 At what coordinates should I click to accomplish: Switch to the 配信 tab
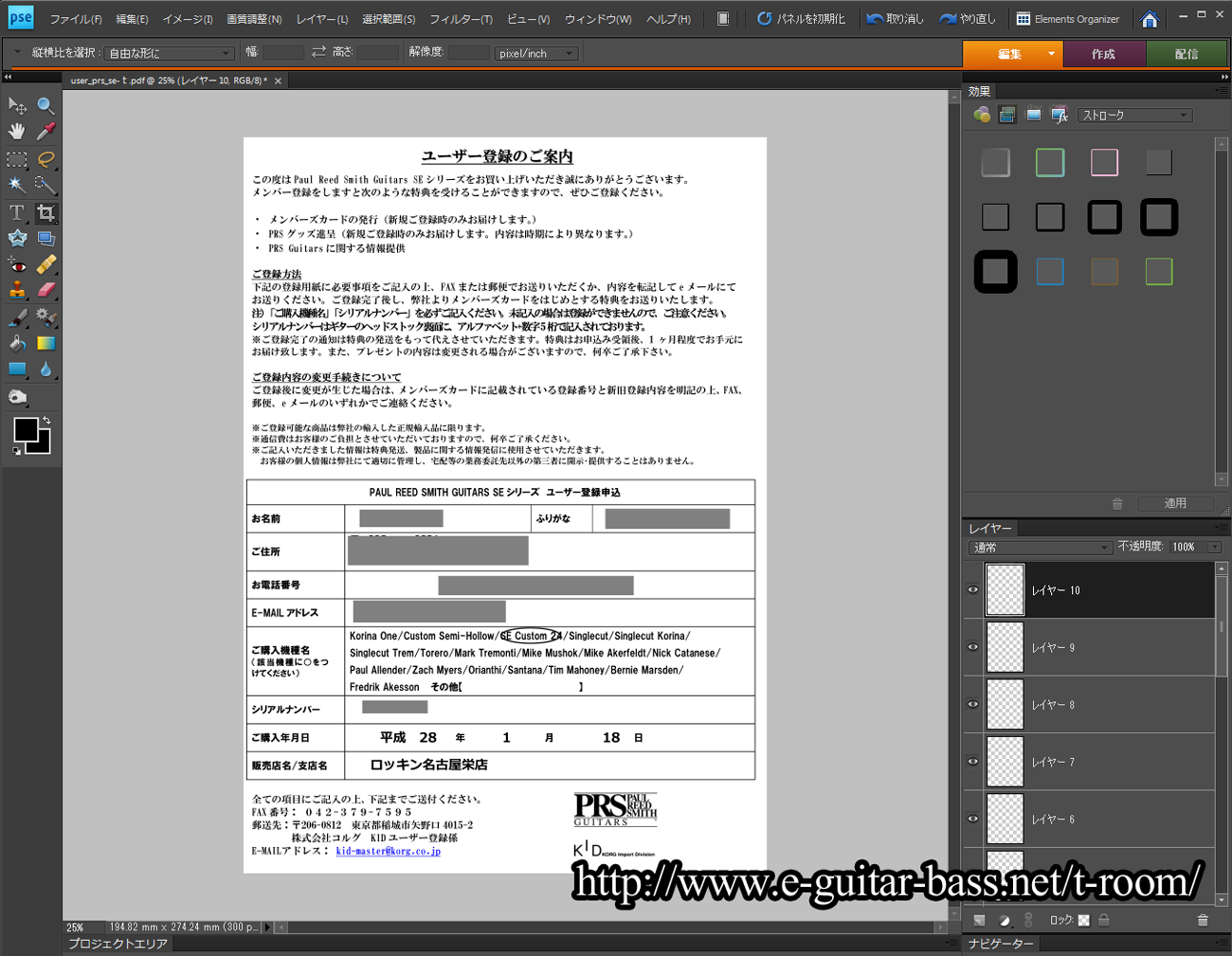click(x=1187, y=54)
